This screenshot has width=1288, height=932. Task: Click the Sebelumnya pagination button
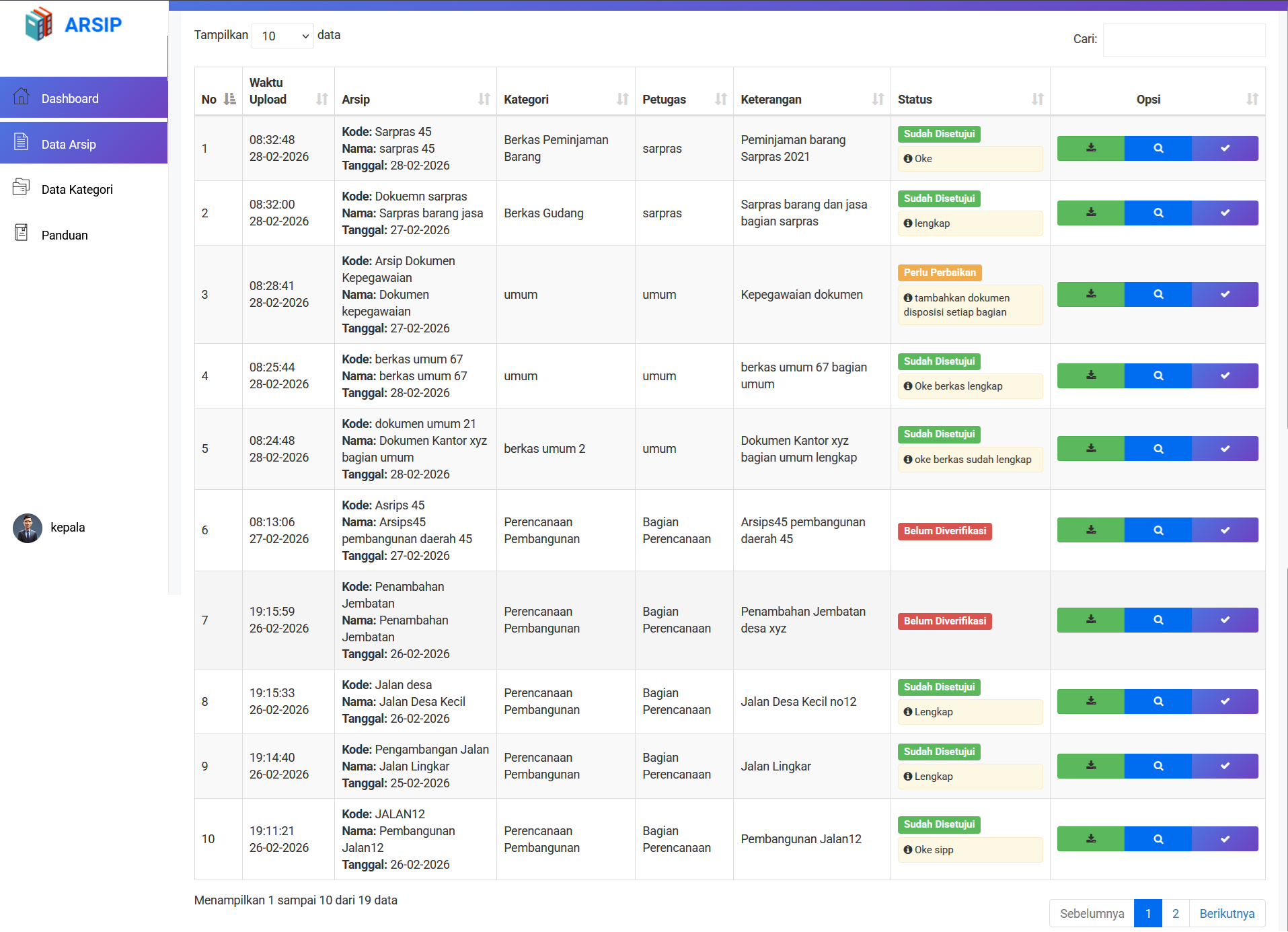click(1092, 913)
